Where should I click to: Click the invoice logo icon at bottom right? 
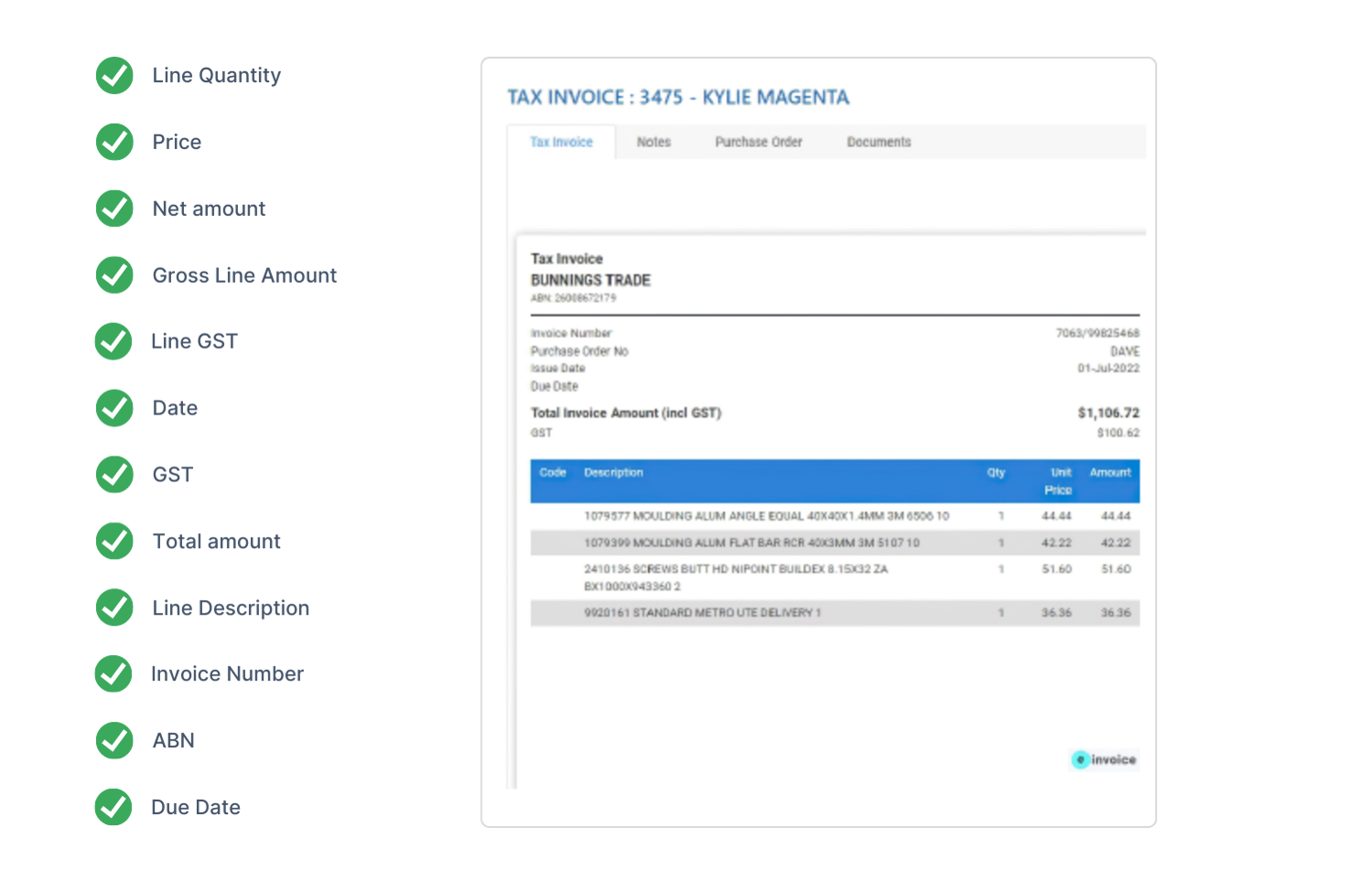(1104, 759)
